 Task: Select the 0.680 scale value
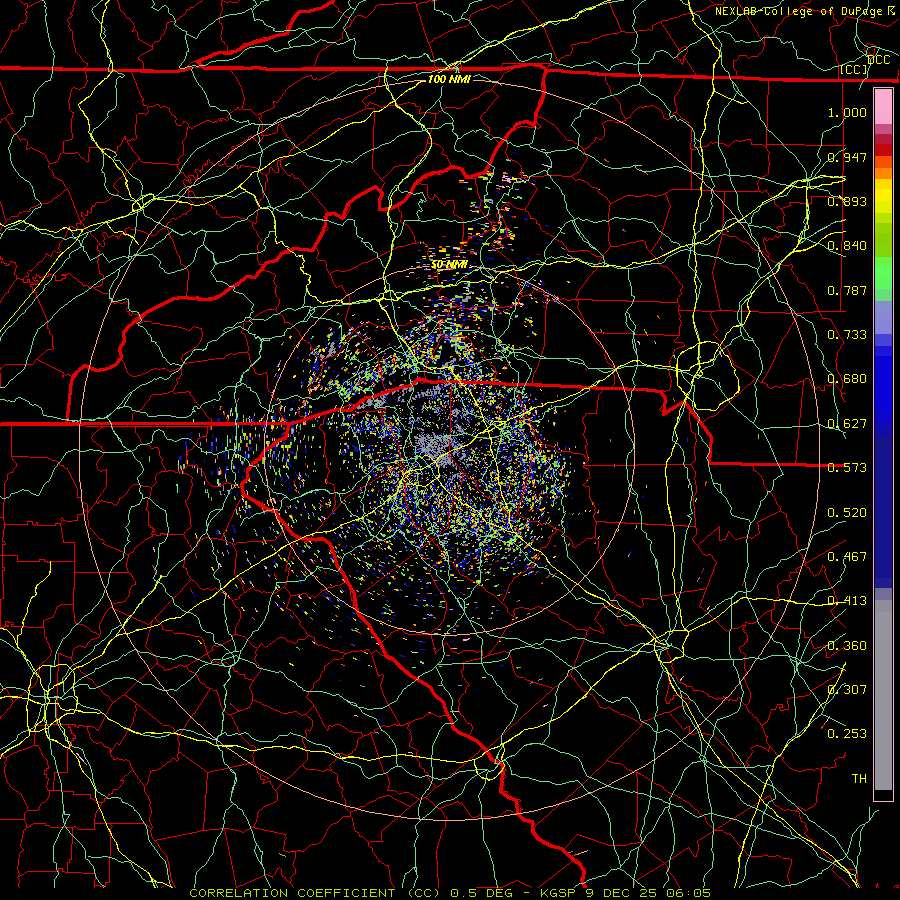point(847,379)
